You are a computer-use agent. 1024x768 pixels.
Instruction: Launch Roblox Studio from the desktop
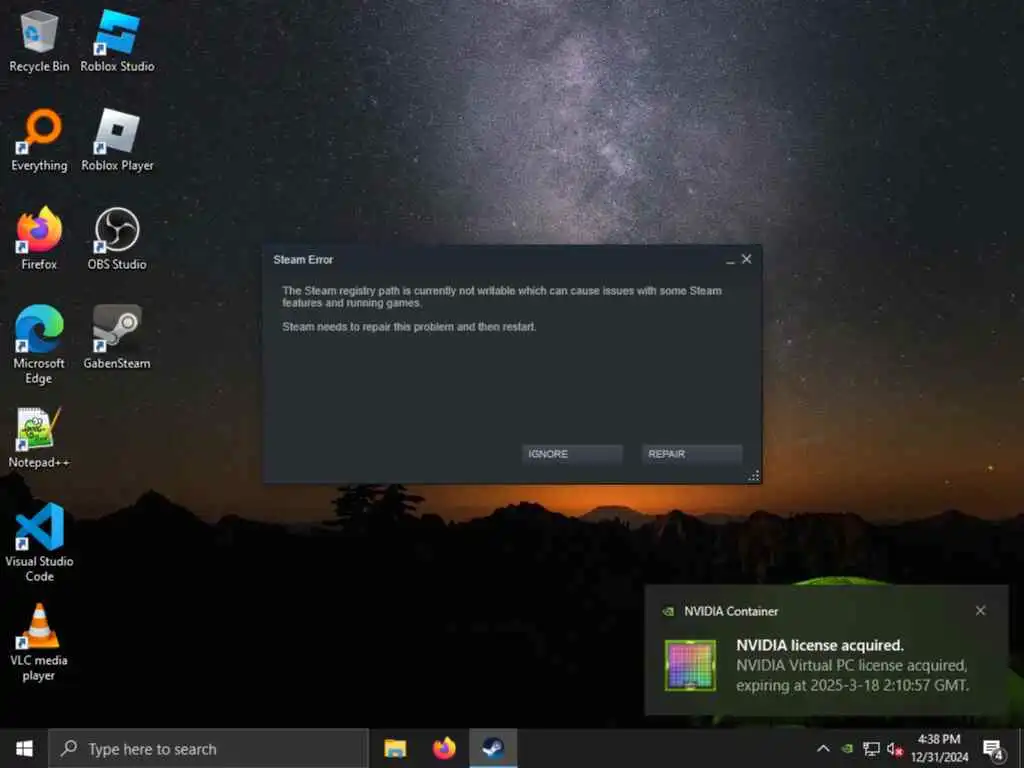coord(117,40)
